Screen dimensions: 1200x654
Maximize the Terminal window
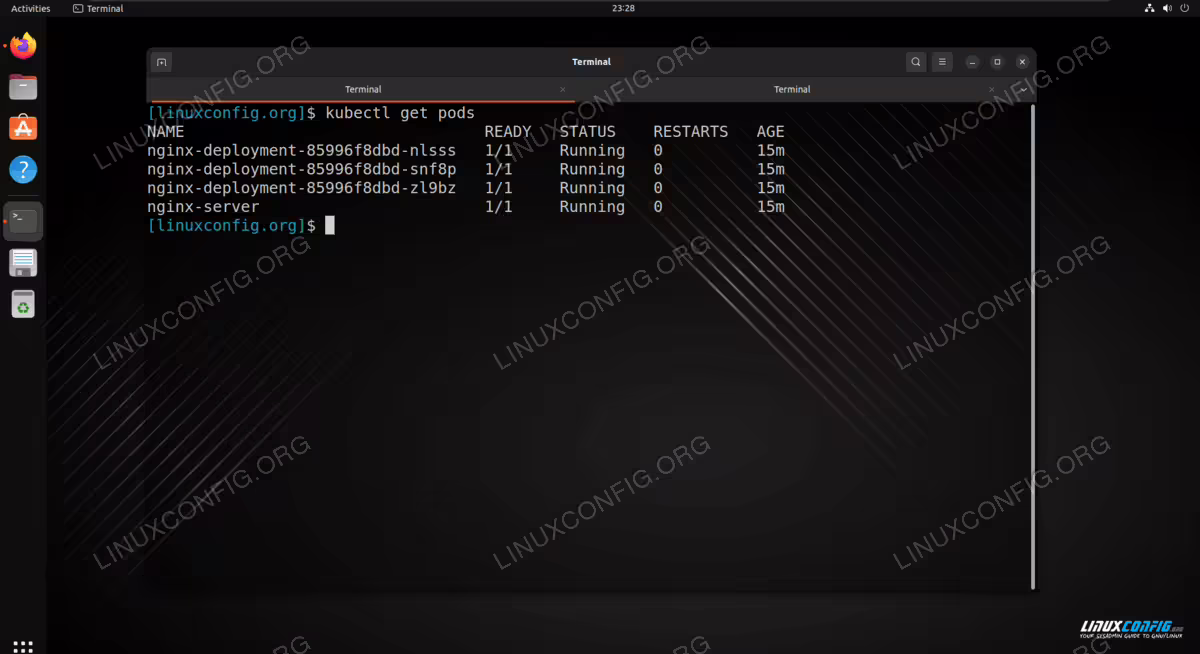(997, 62)
